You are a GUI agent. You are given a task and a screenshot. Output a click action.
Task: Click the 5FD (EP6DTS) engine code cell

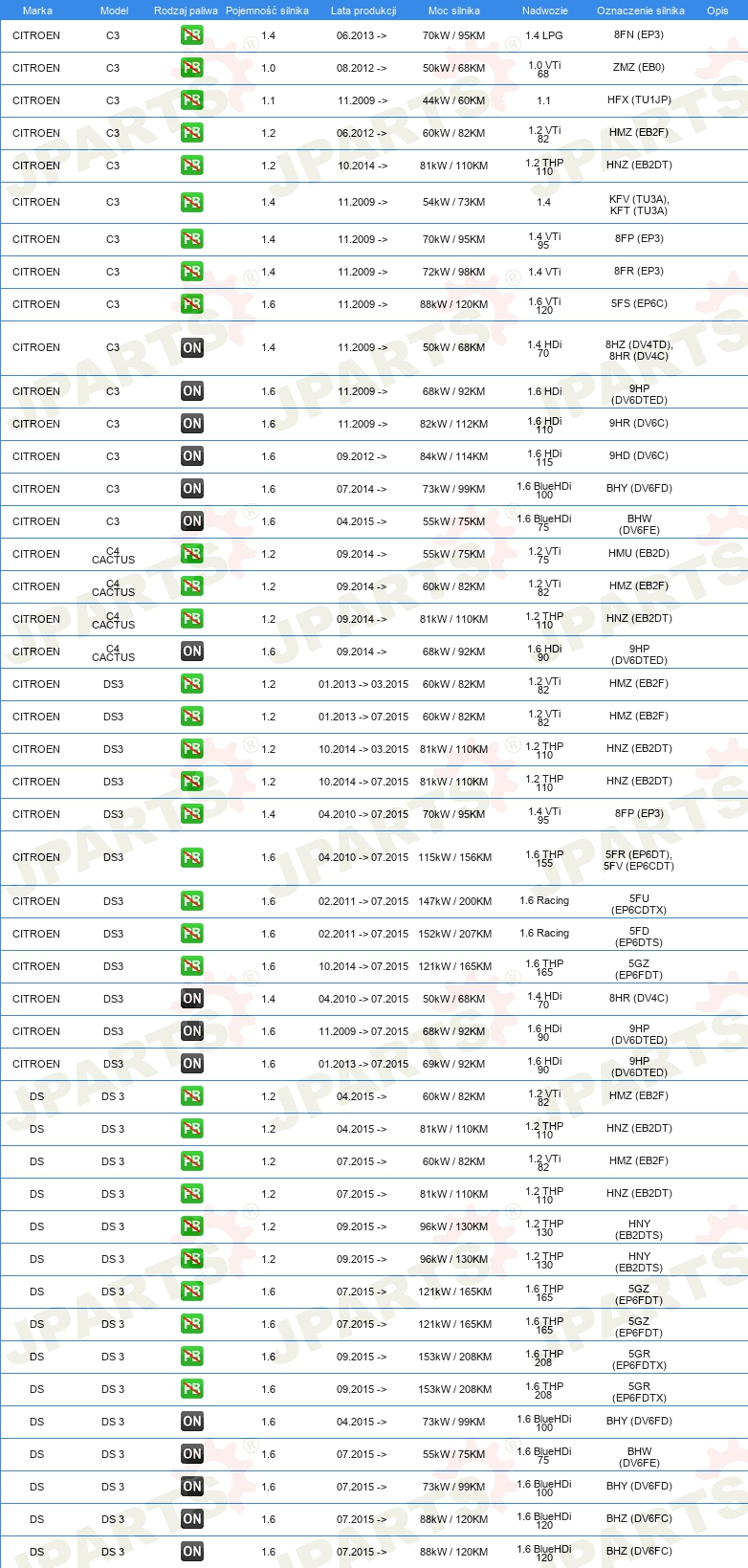click(639, 937)
